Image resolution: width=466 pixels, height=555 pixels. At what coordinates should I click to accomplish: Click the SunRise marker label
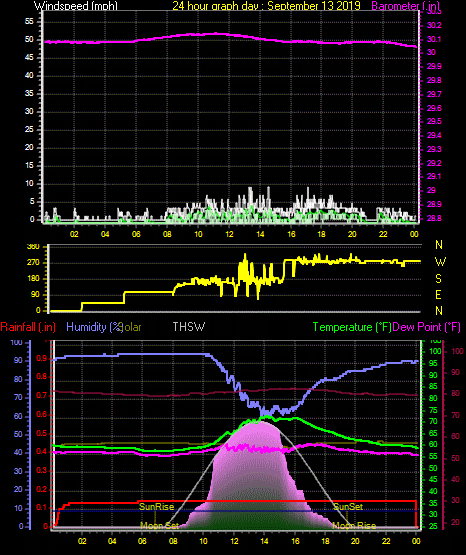click(x=156, y=507)
